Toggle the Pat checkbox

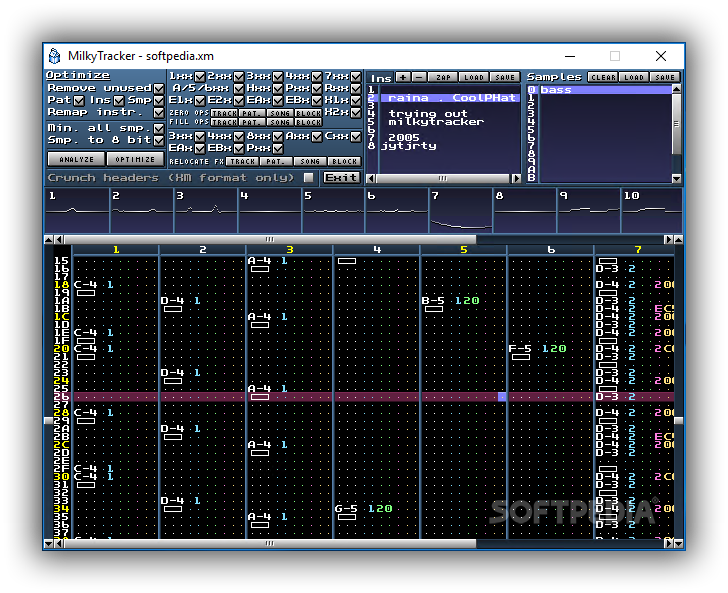79,100
